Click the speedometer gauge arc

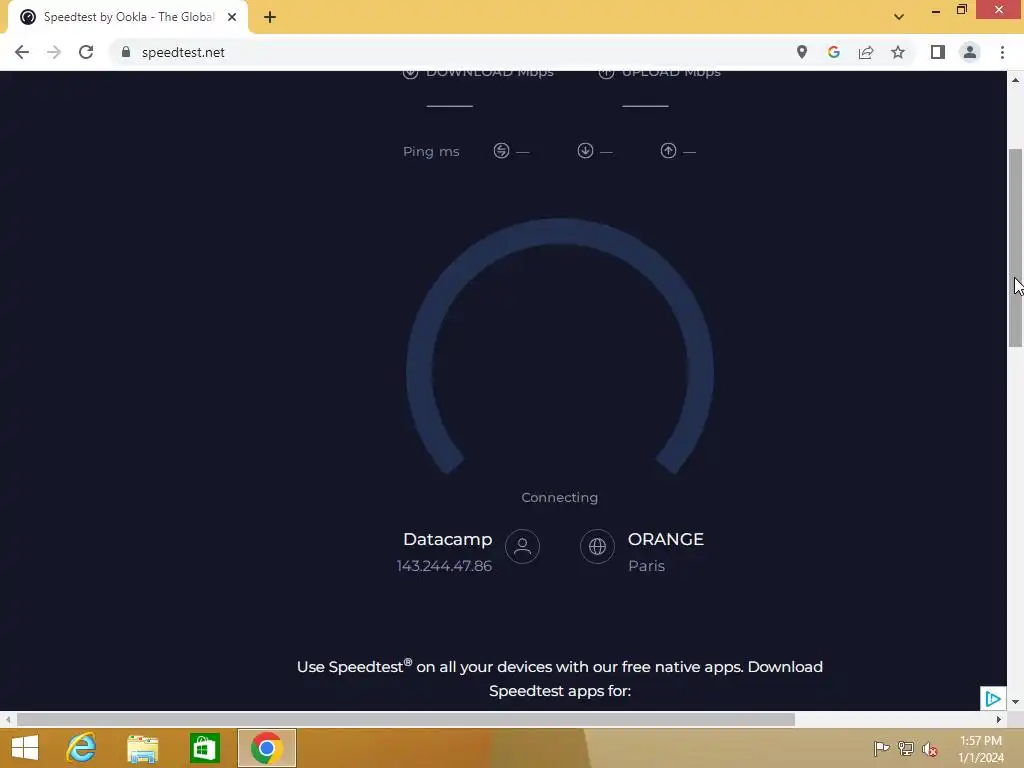(560, 346)
